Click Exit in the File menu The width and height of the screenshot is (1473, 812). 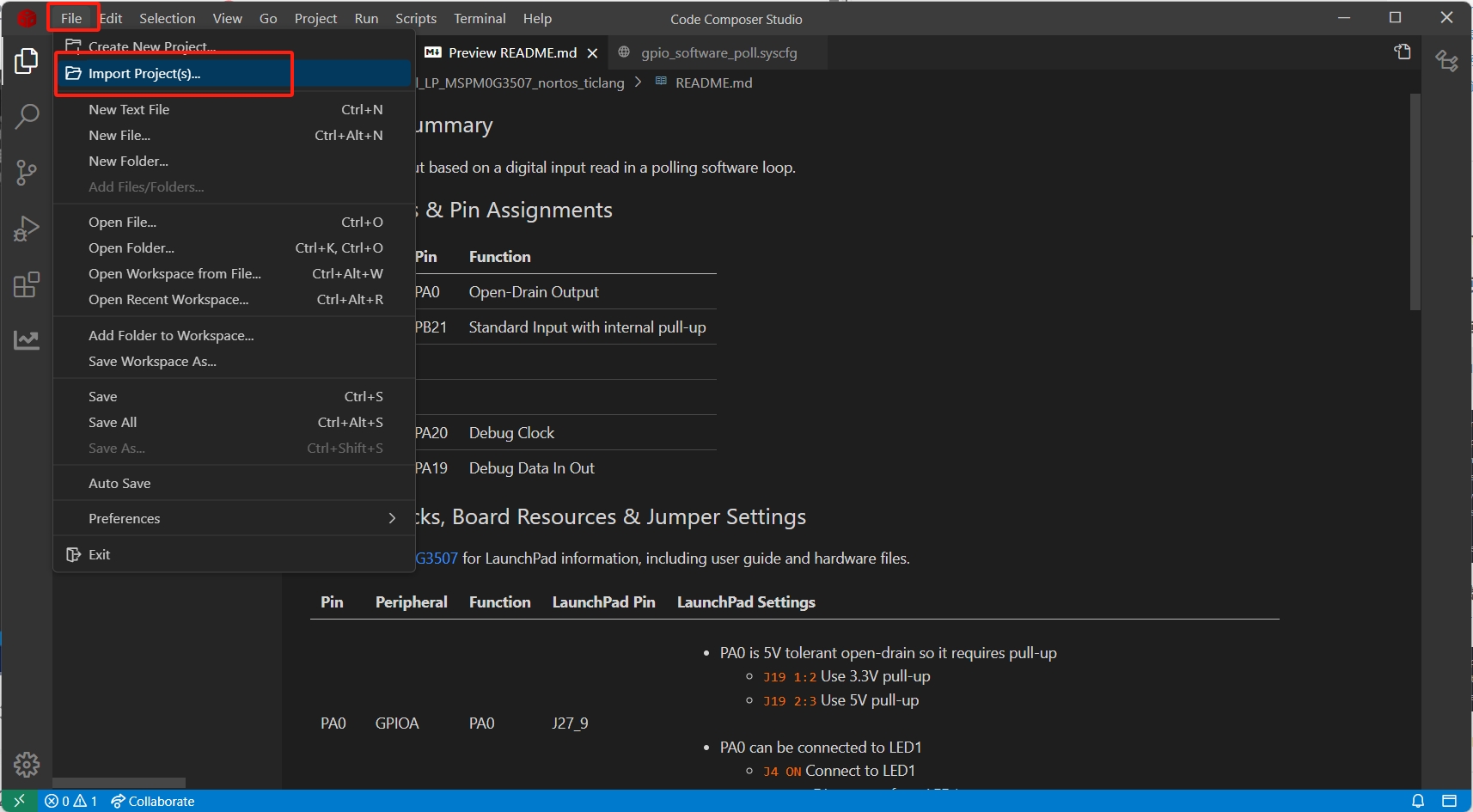[234, 554]
